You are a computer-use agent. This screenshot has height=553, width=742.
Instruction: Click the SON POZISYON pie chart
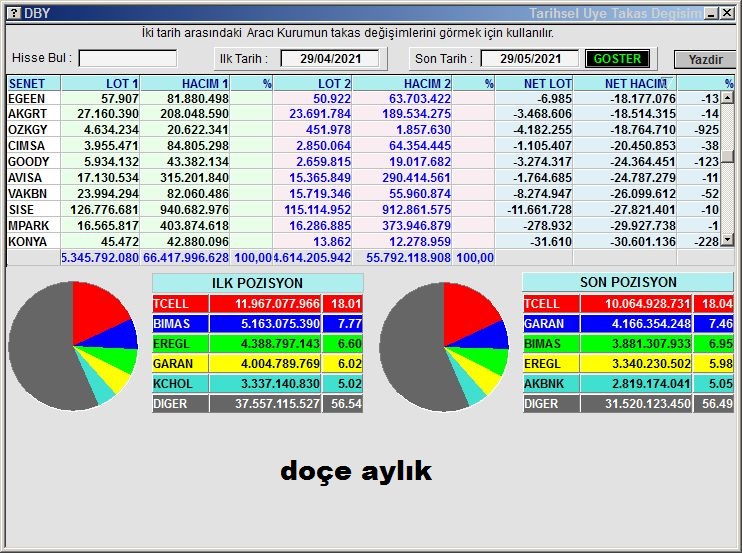tap(444, 347)
